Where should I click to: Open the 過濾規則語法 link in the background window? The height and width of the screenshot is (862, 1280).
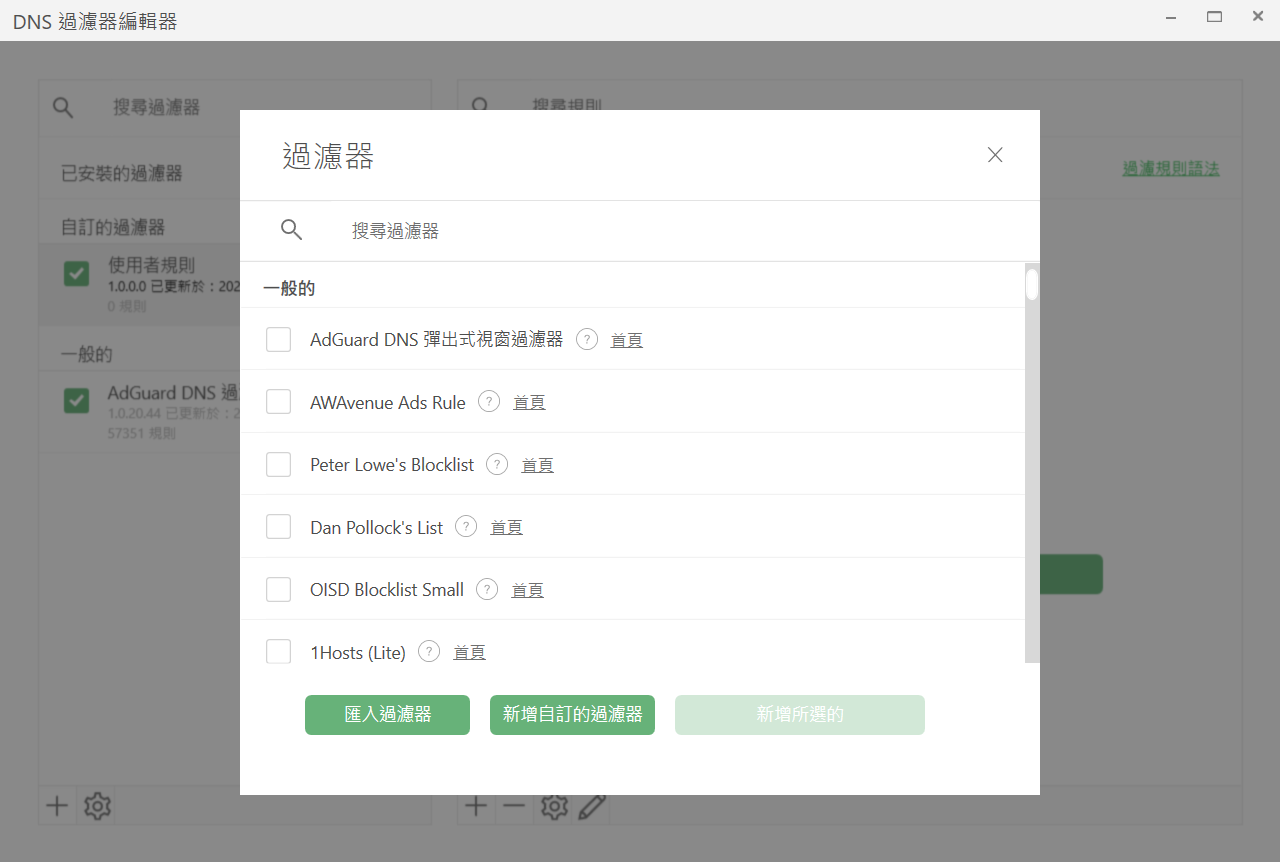pyautogui.click(x=1171, y=169)
